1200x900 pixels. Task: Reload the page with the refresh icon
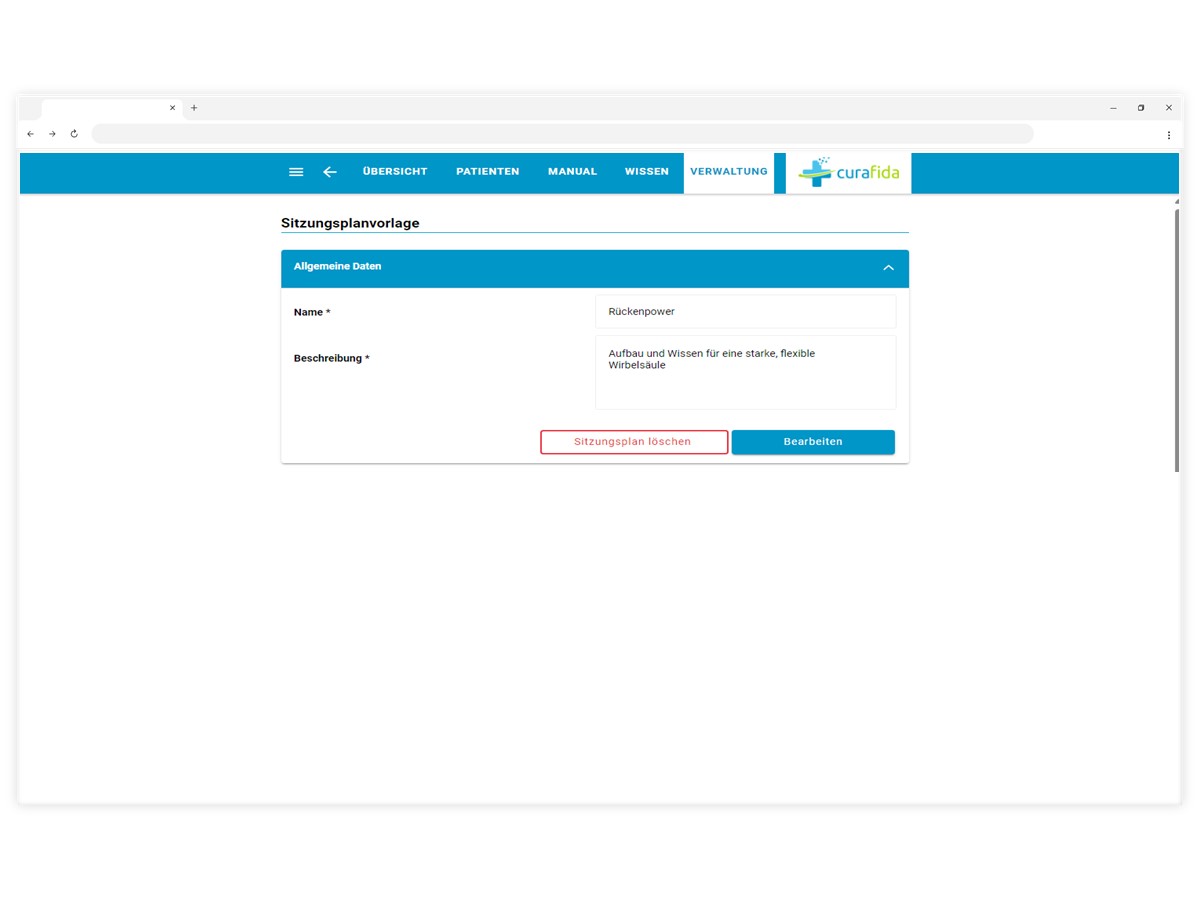74,134
